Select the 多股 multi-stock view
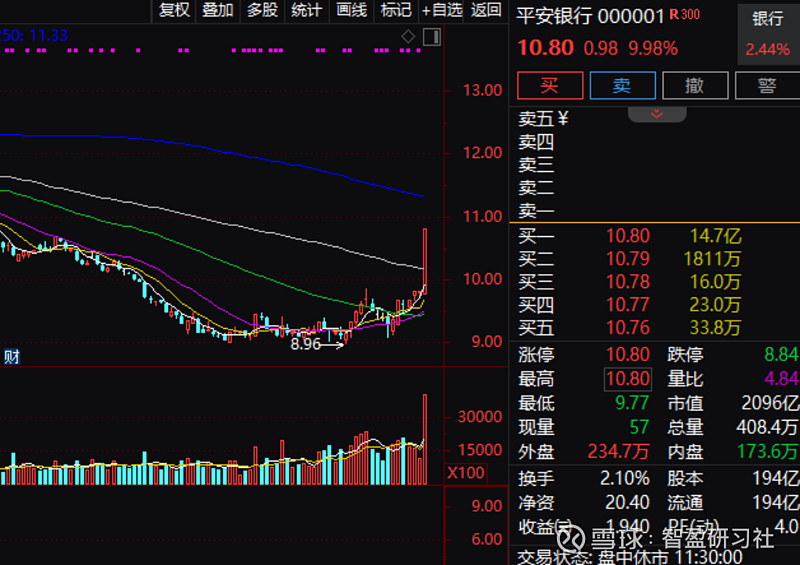 pyautogui.click(x=262, y=10)
